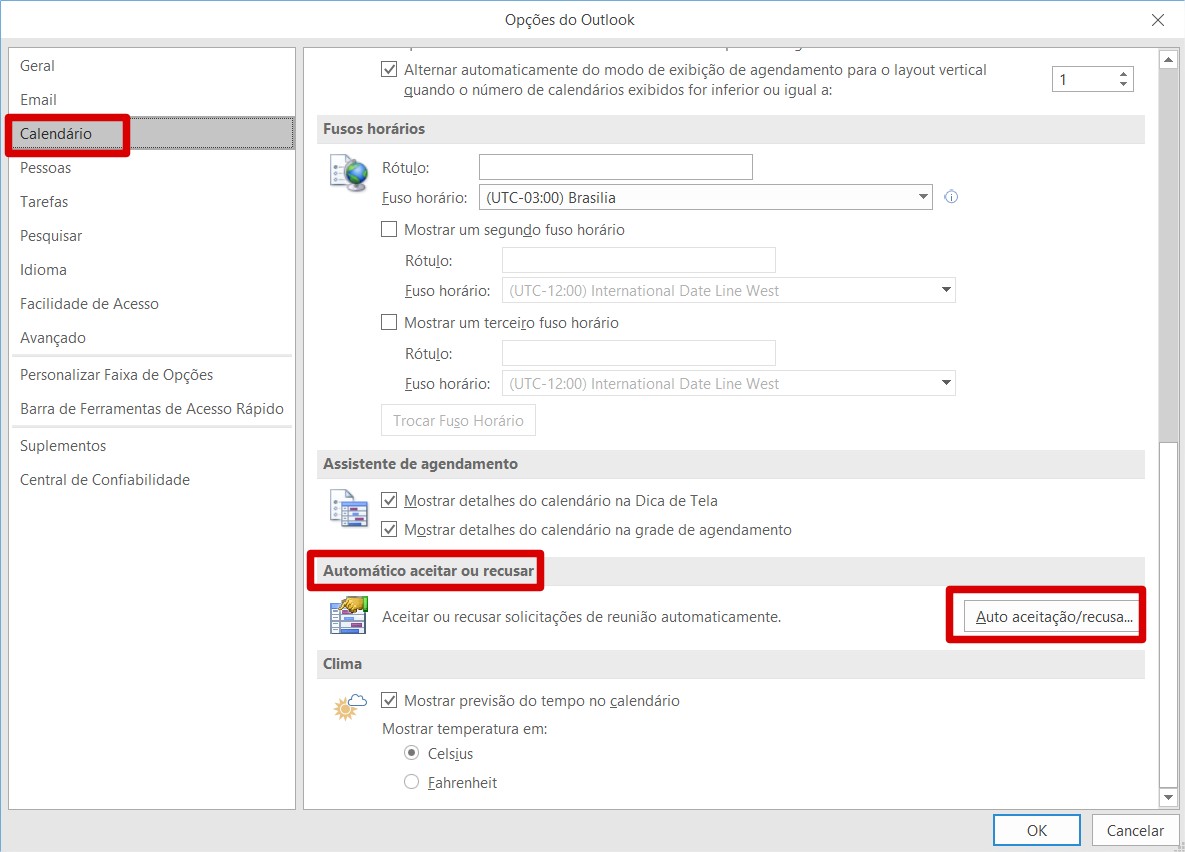This screenshot has height=852, width=1185.
Task: Select the Celsius temperature option
Action: point(412,753)
